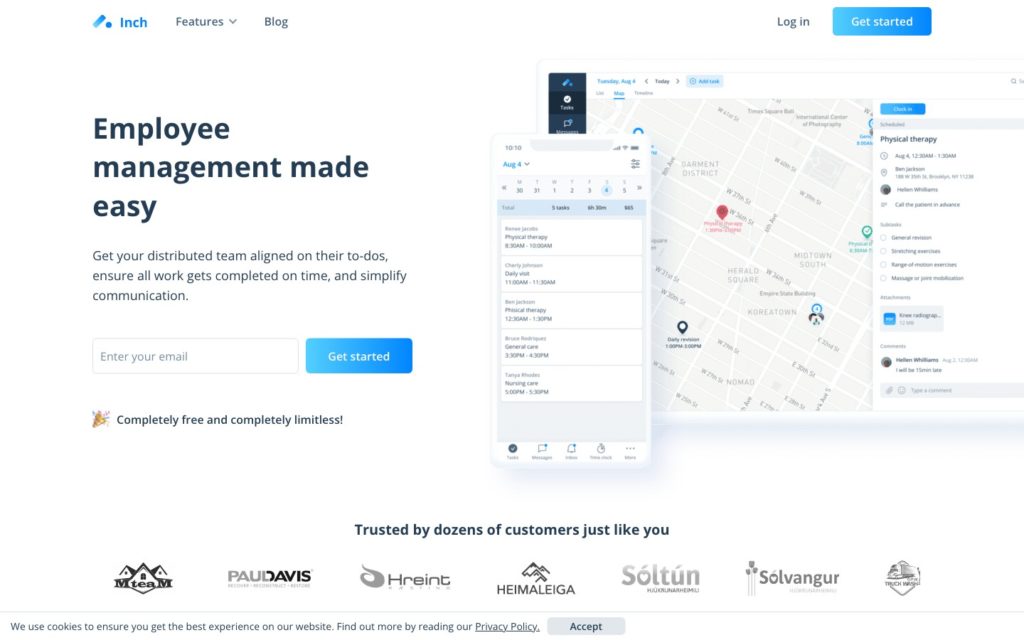This screenshot has width=1024, height=640.
Task: Click the paperclip attach icon in comments
Action: [889, 390]
